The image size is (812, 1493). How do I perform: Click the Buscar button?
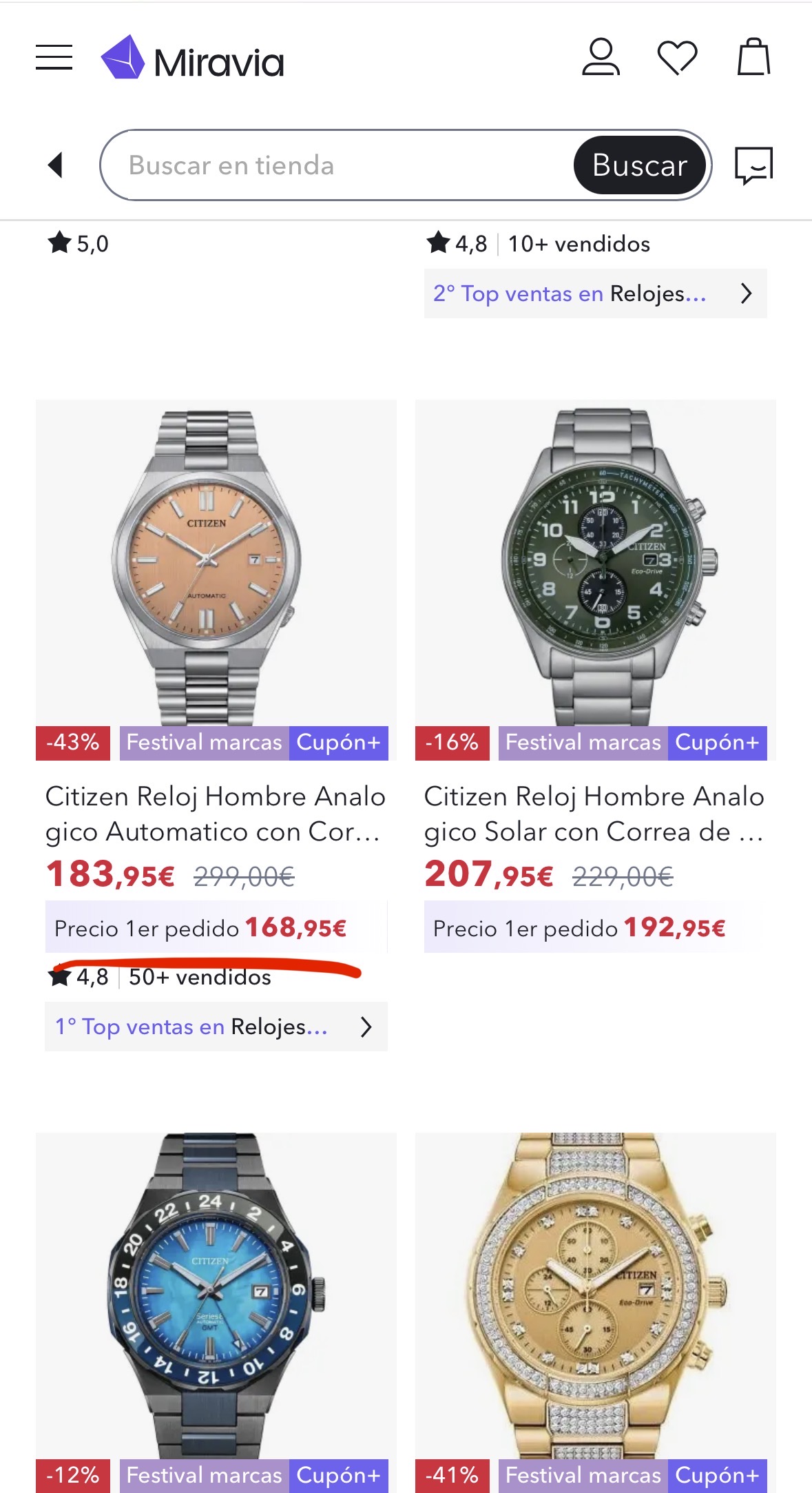[639, 165]
